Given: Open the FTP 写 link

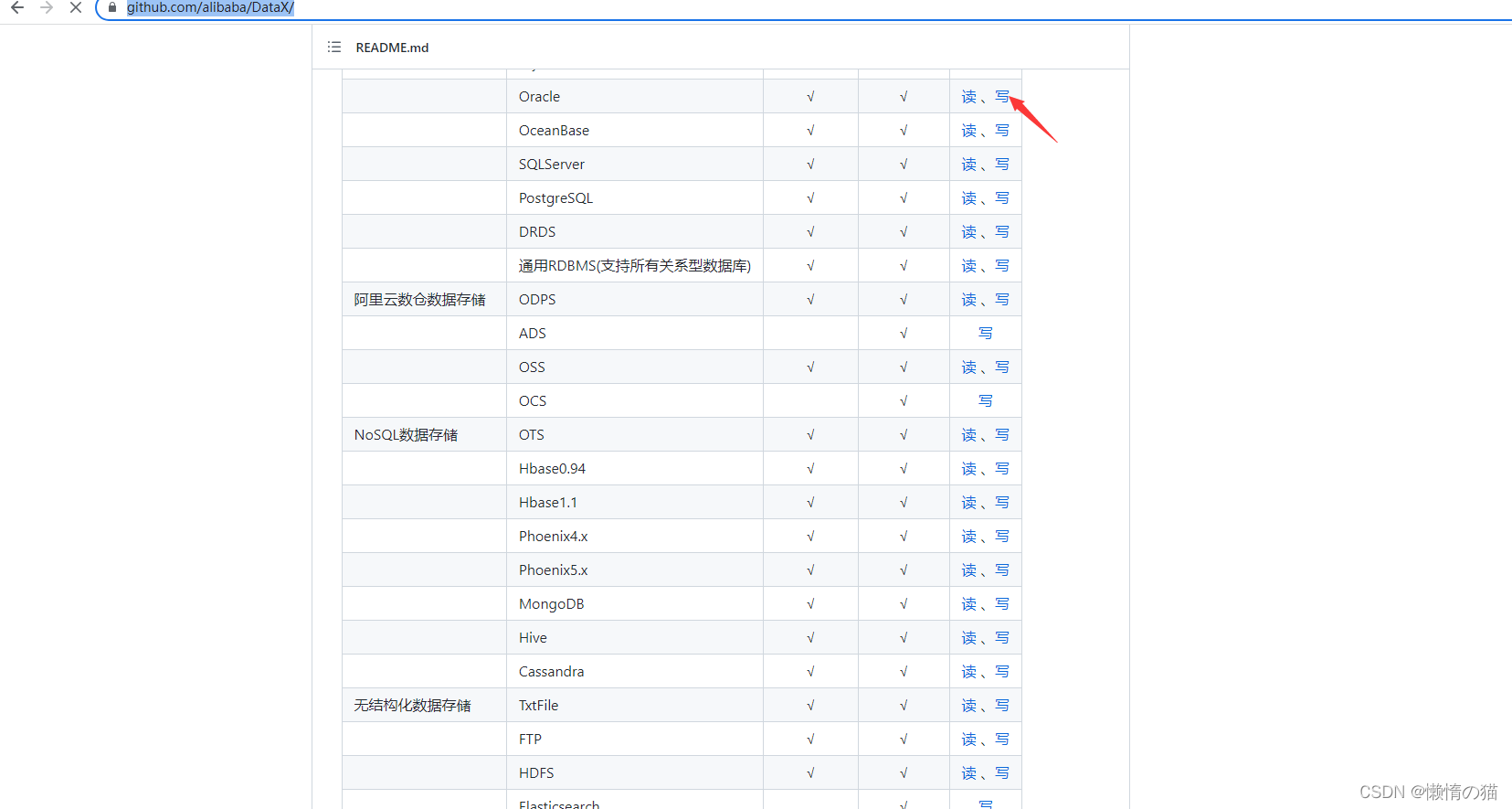Looking at the screenshot, I should 1002,740.
